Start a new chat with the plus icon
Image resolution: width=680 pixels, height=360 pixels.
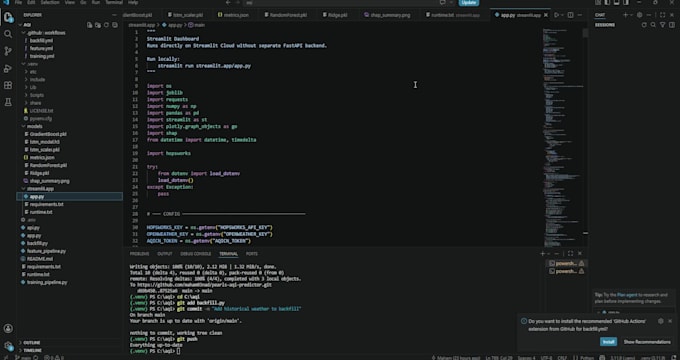coord(625,15)
